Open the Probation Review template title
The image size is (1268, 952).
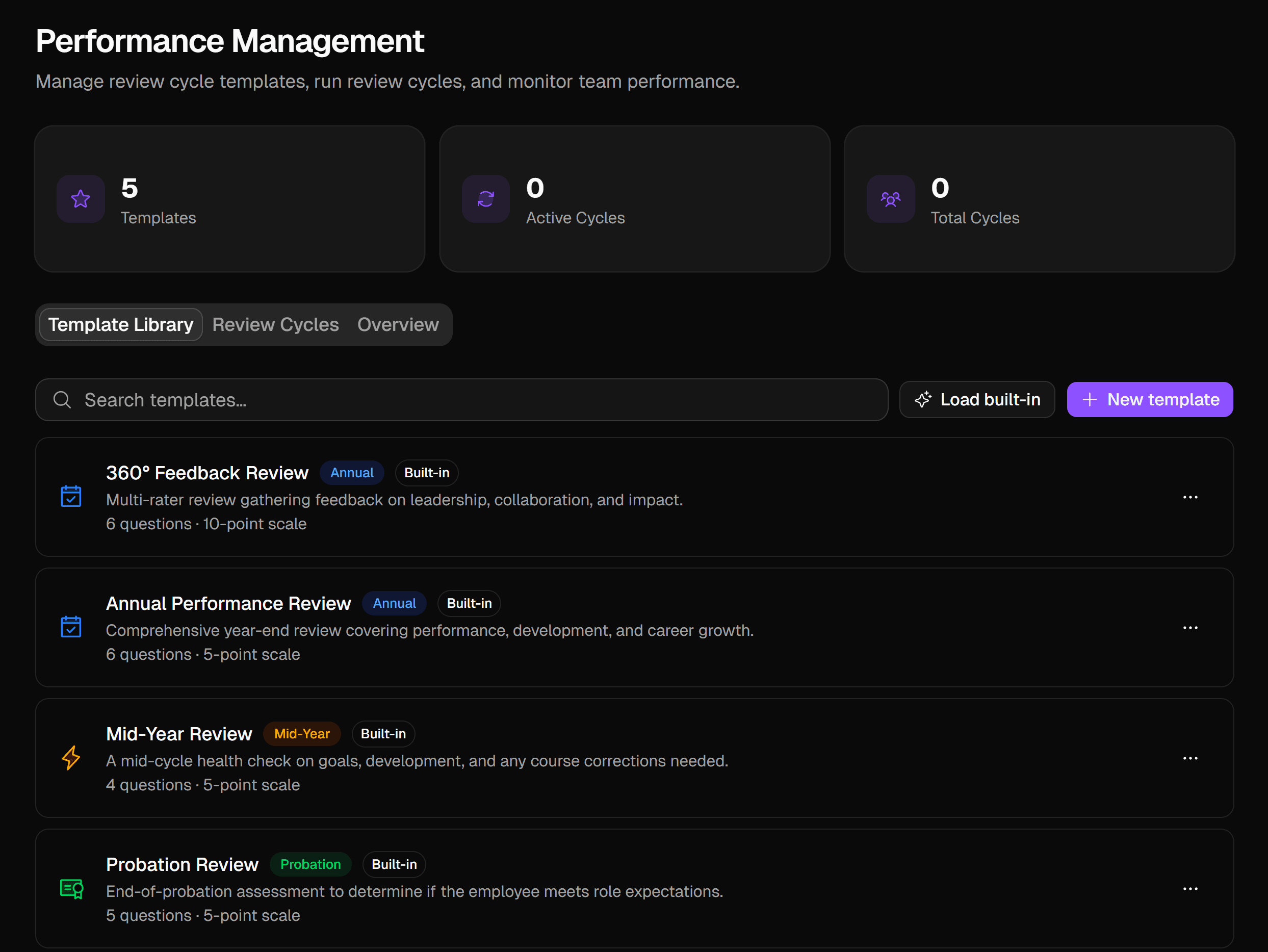tap(183, 864)
